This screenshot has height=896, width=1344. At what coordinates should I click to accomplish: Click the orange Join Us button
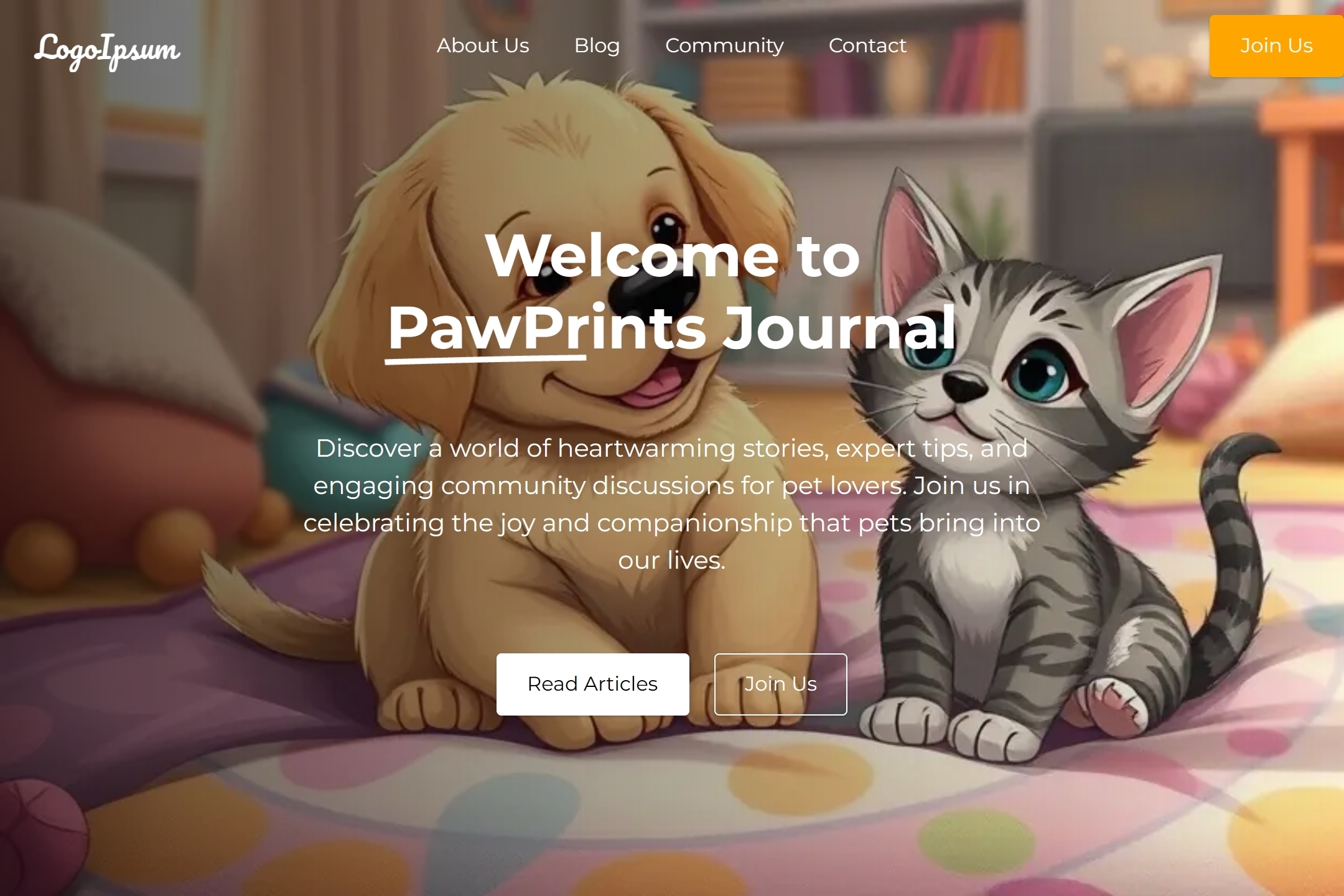(x=1276, y=46)
